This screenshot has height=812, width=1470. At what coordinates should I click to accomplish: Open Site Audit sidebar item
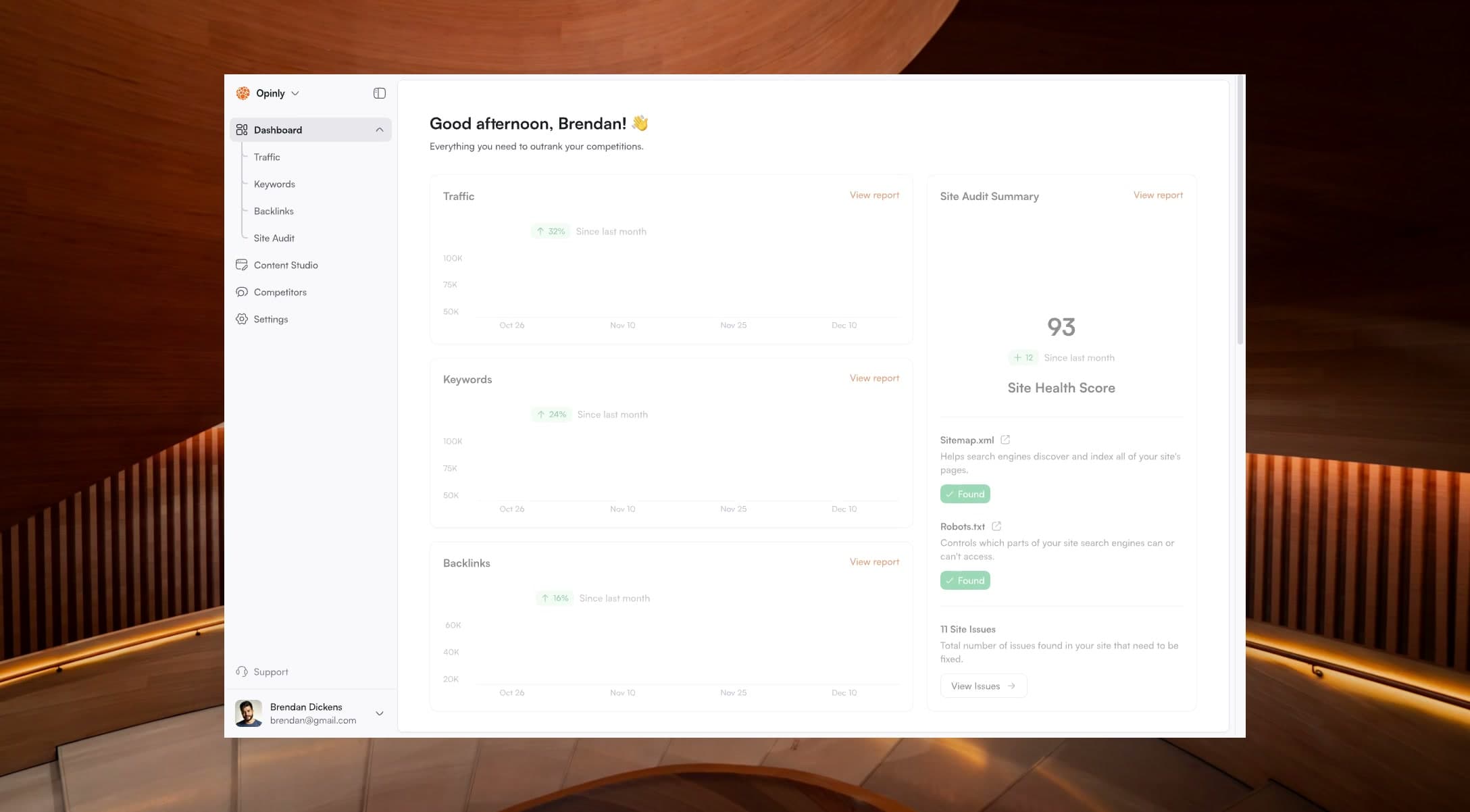point(274,238)
